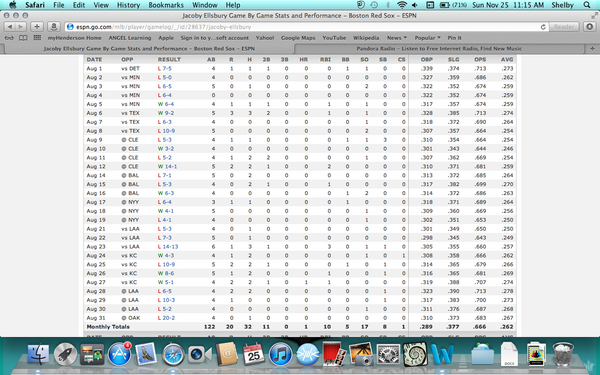The image size is (600, 375).
Task: Open the Bookmarks book icon
Action: (23, 38)
